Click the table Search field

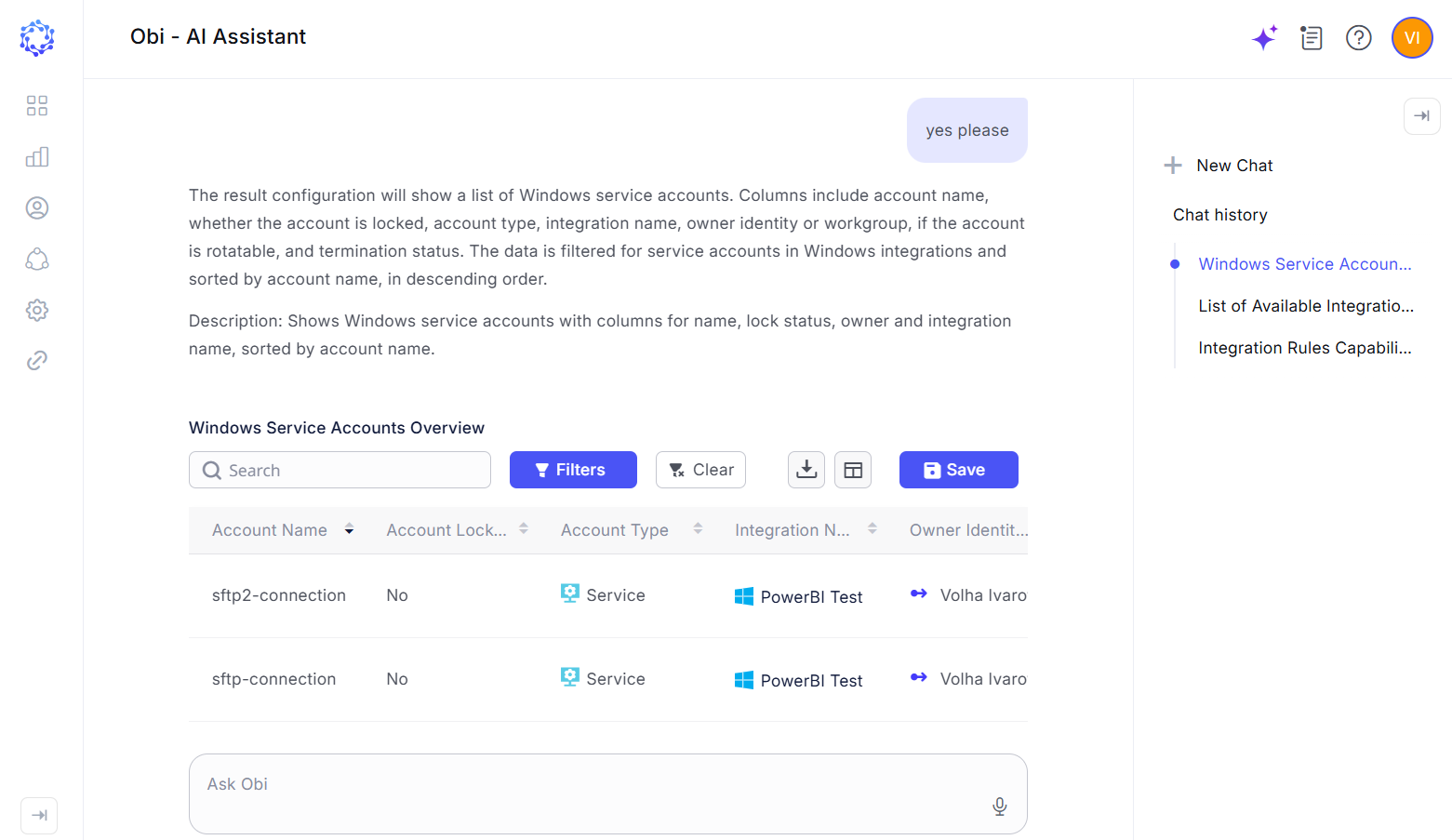(340, 470)
